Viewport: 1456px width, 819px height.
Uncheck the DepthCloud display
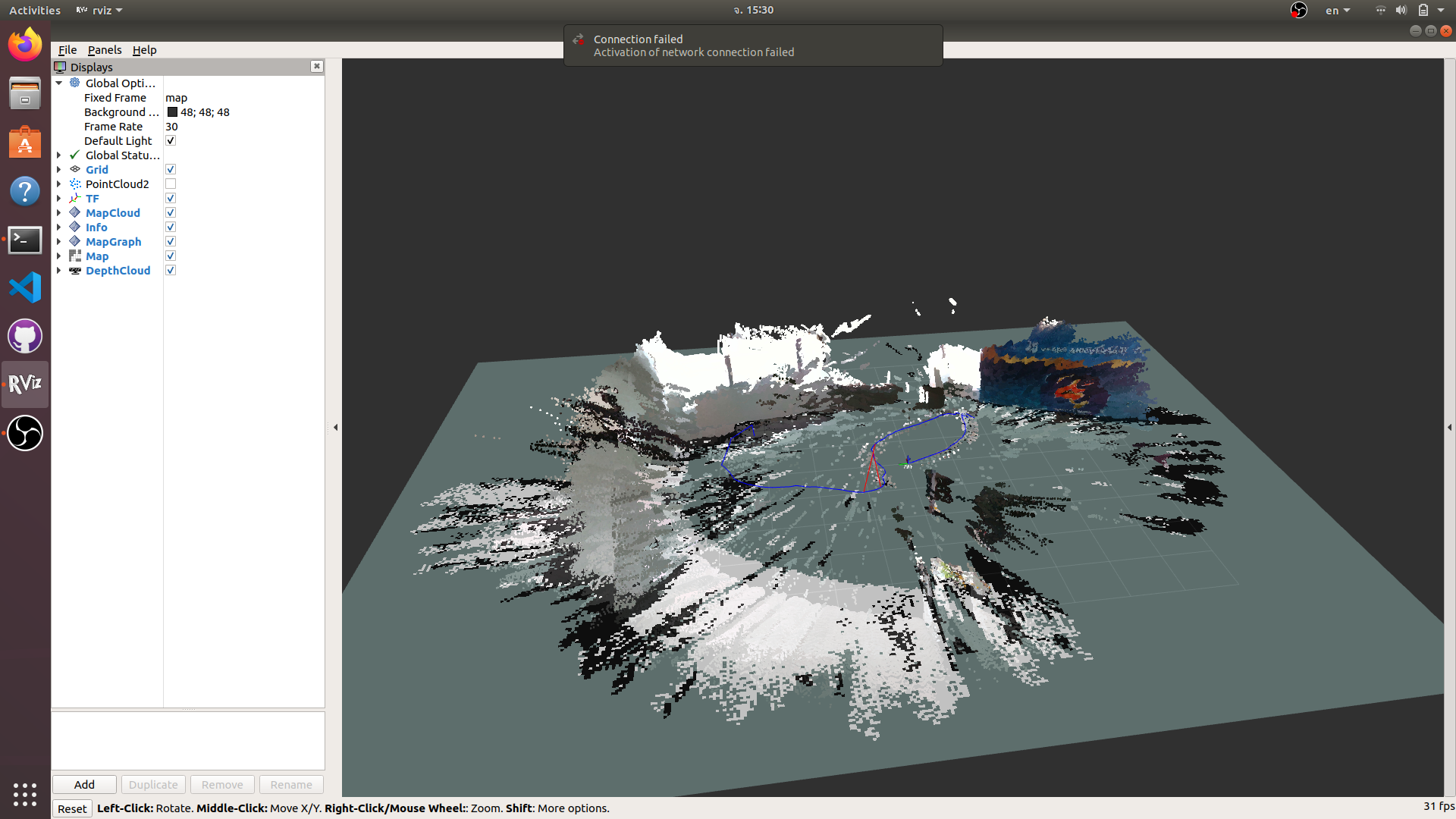pos(171,271)
